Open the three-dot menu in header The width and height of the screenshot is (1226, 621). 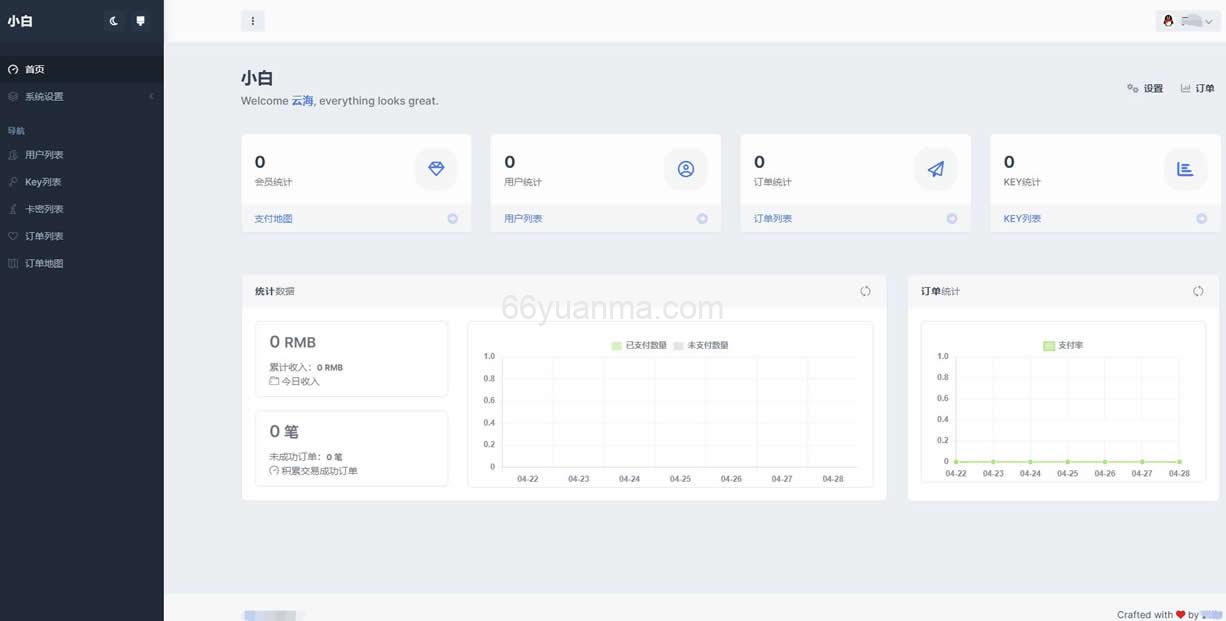coord(252,21)
